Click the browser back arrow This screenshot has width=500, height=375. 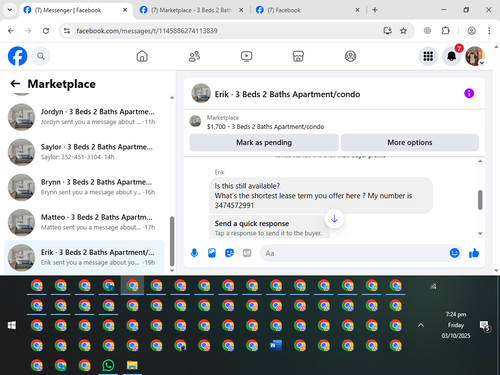tap(11, 31)
